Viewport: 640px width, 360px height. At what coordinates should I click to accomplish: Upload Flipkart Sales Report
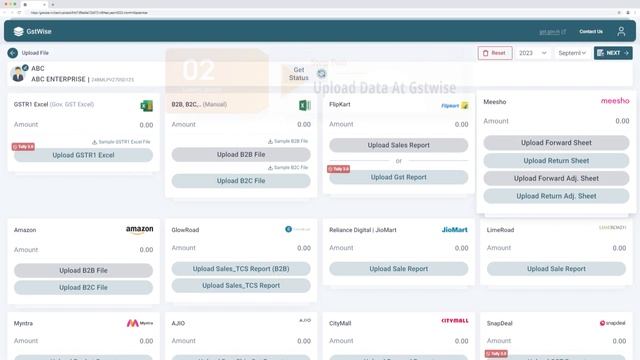[x=398, y=145]
